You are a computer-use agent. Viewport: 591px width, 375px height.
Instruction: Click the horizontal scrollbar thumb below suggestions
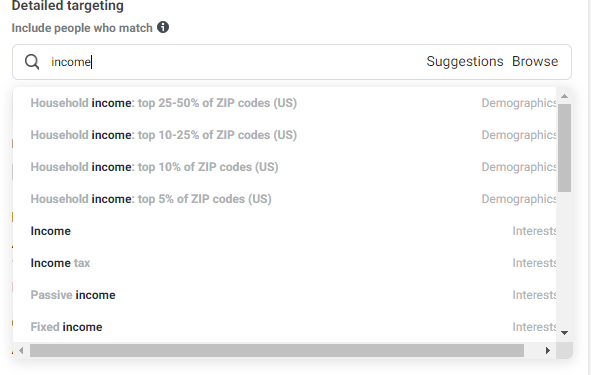(x=277, y=351)
